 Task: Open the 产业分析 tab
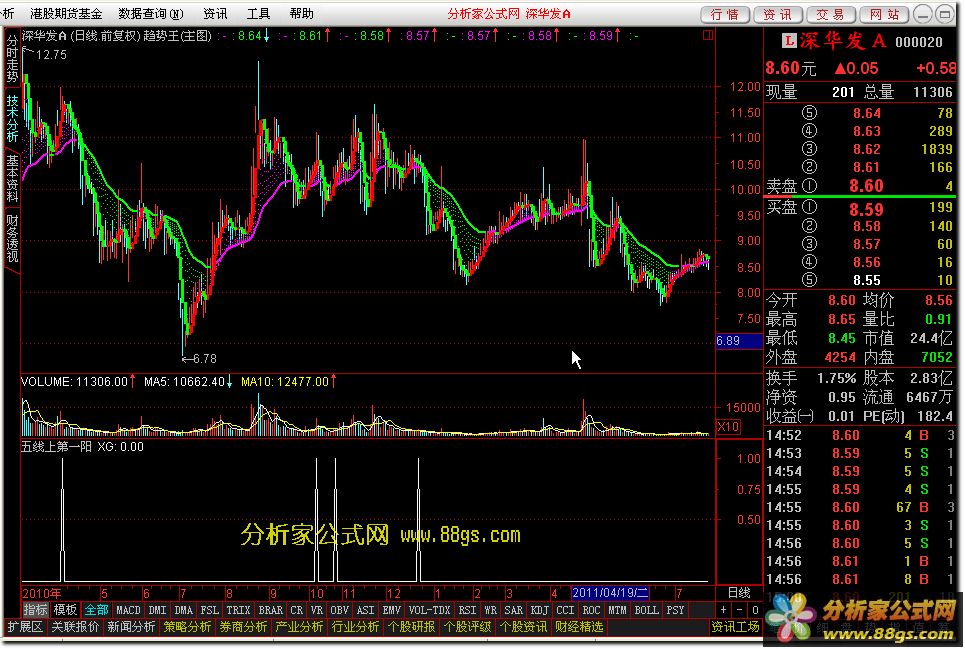(x=299, y=627)
